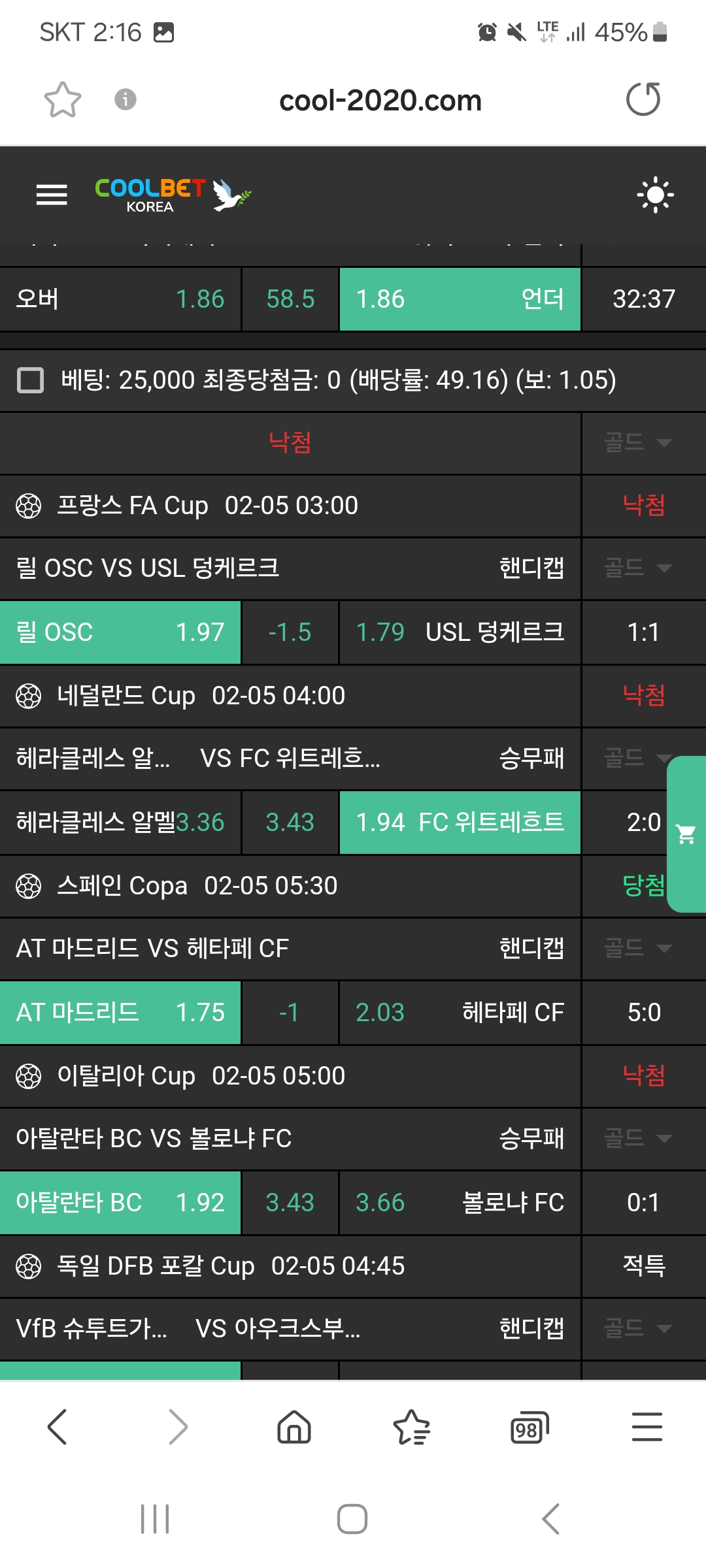Go to browser home page

pyautogui.click(x=294, y=1426)
